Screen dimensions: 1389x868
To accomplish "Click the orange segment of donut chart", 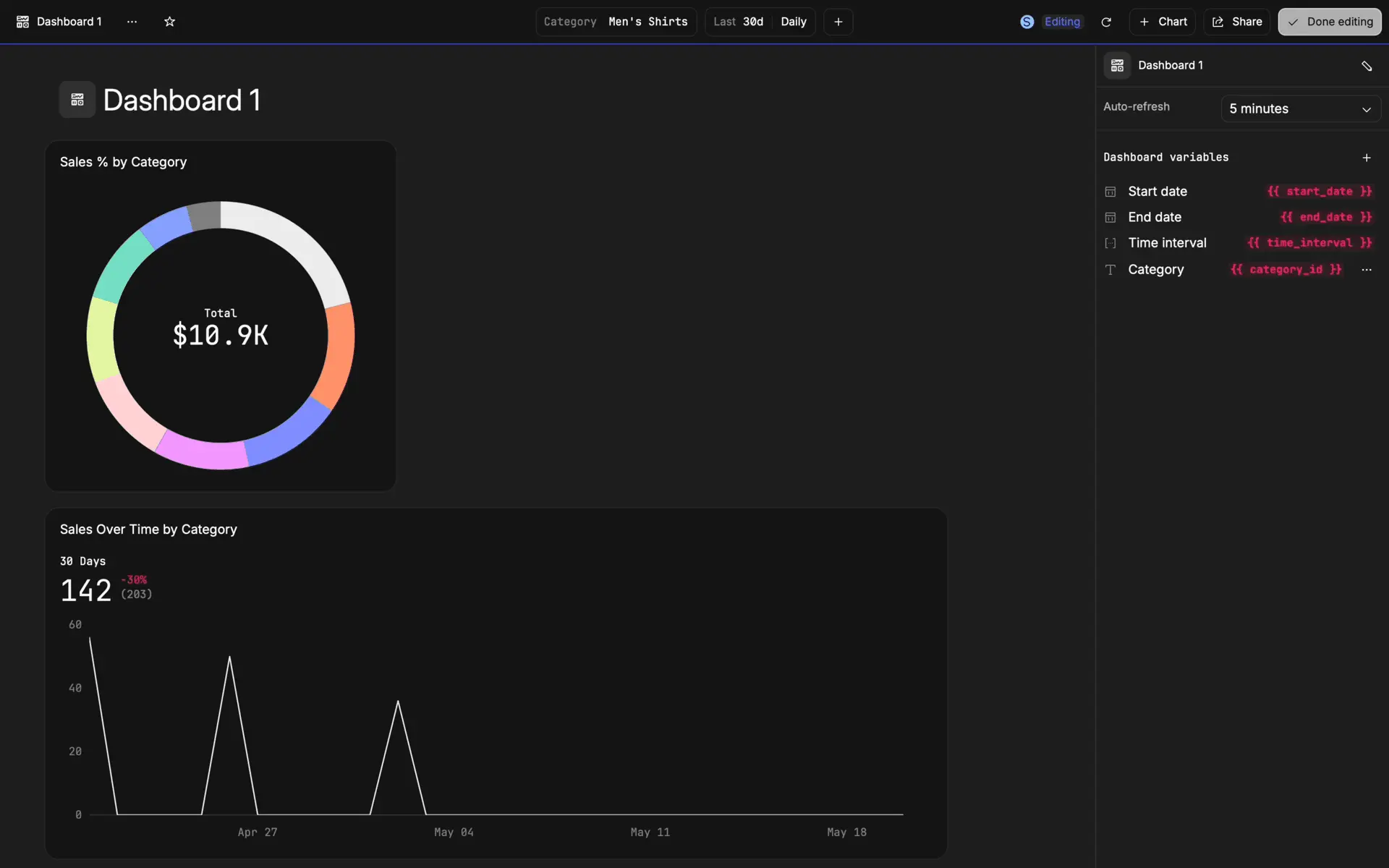I will 338,354.
